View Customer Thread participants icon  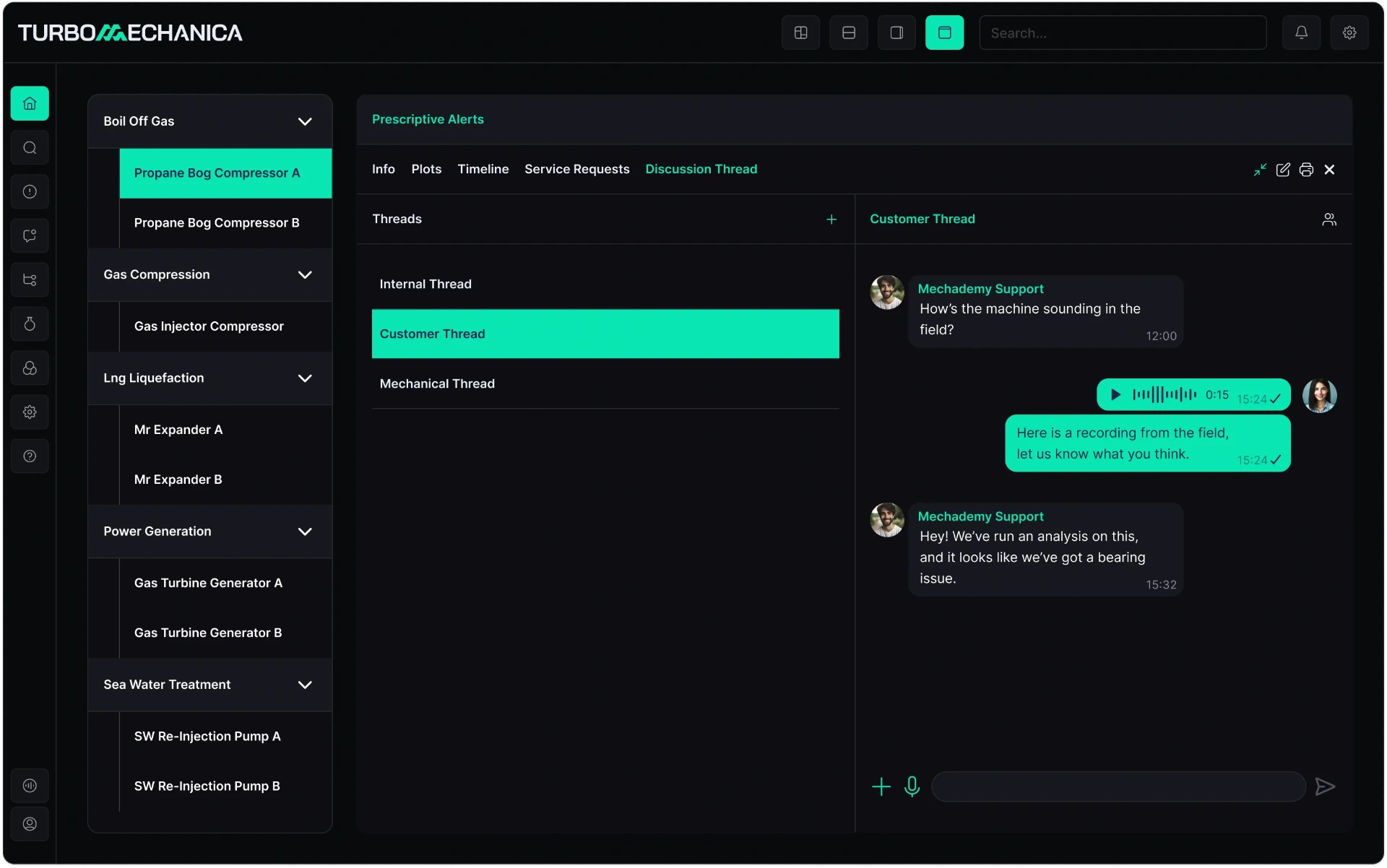[1329, 220]
